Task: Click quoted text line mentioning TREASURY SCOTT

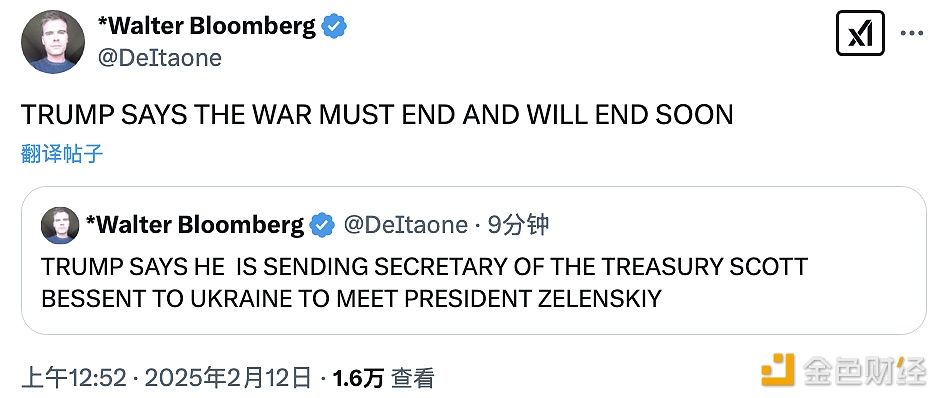Action: [425, 267]
